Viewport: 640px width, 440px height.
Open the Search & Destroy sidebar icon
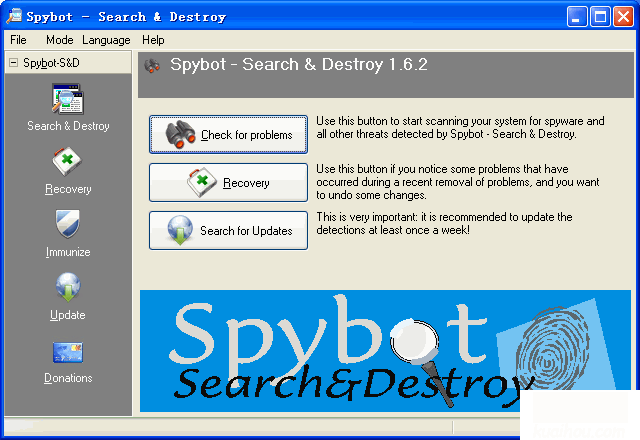(x=67, y=99)
